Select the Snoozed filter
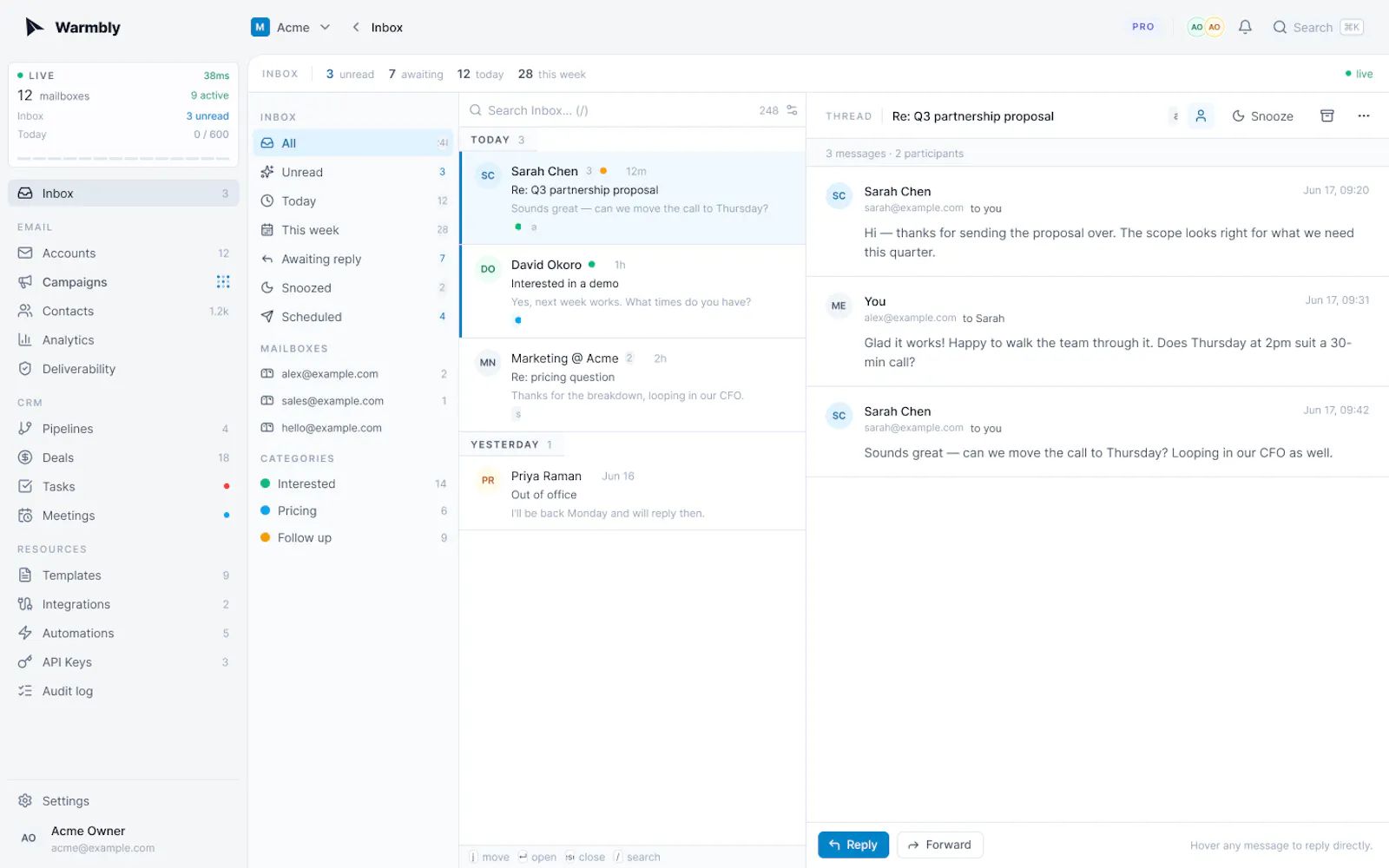The width and height of the screenshot is (1389, 868). [x=353, y=288]
